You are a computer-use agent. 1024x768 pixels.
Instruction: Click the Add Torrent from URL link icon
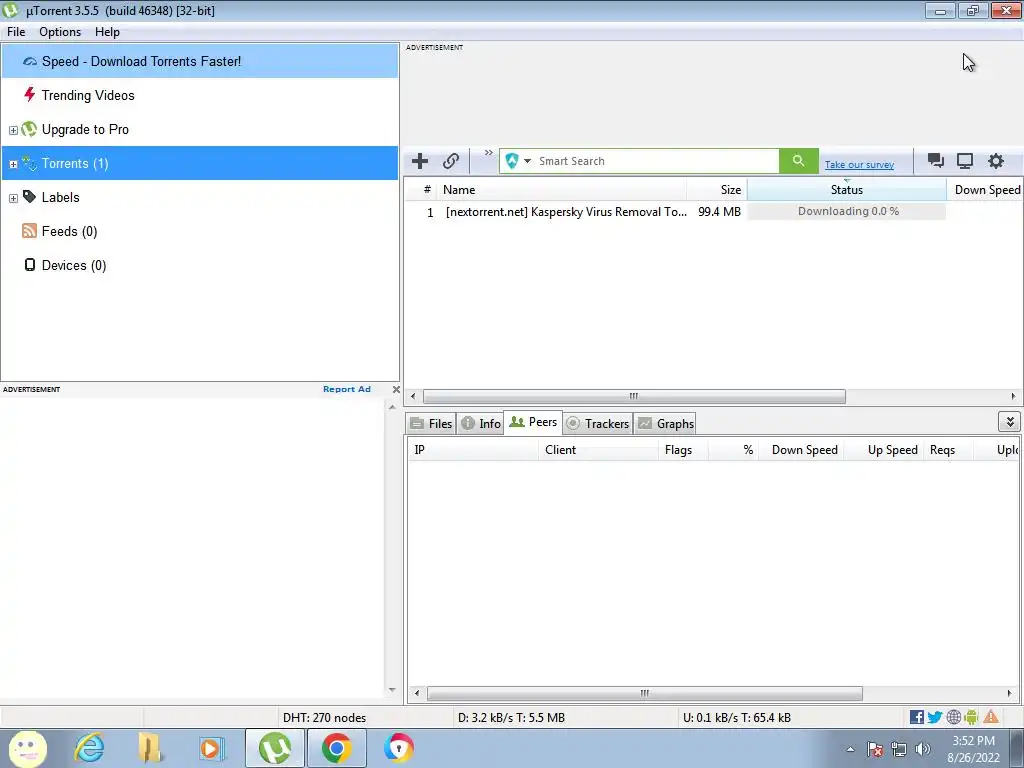[x=451, y=161]
